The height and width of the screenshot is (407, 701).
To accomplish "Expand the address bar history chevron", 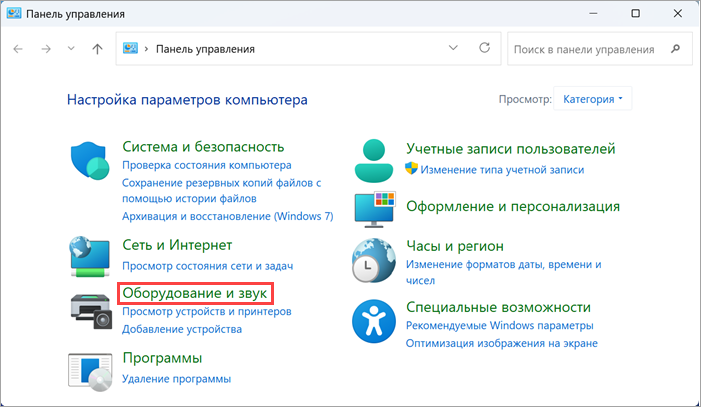I will click(x=453, y=48).
